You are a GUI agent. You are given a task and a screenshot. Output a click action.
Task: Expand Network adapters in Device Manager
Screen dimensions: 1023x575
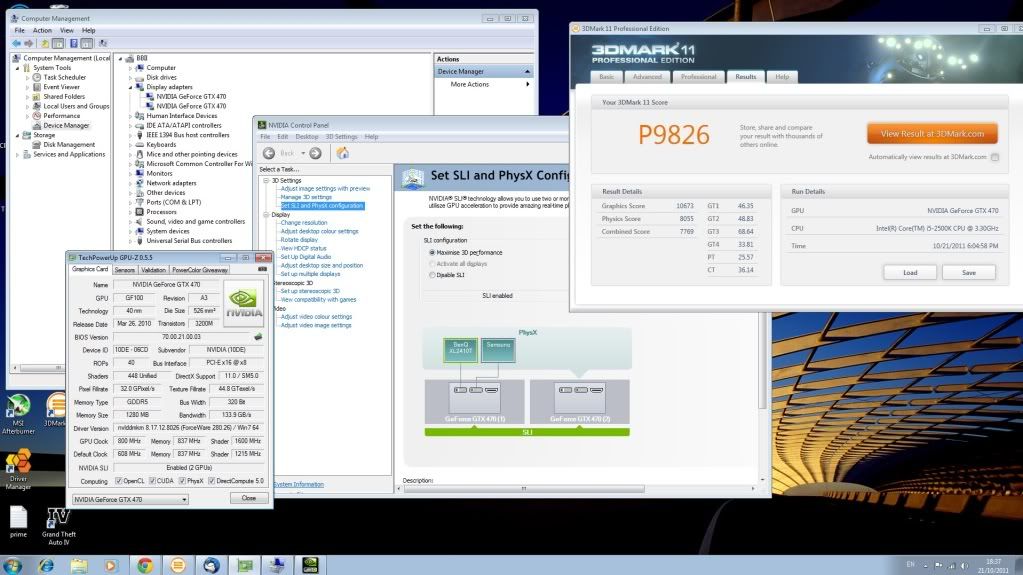coord(130,183)
